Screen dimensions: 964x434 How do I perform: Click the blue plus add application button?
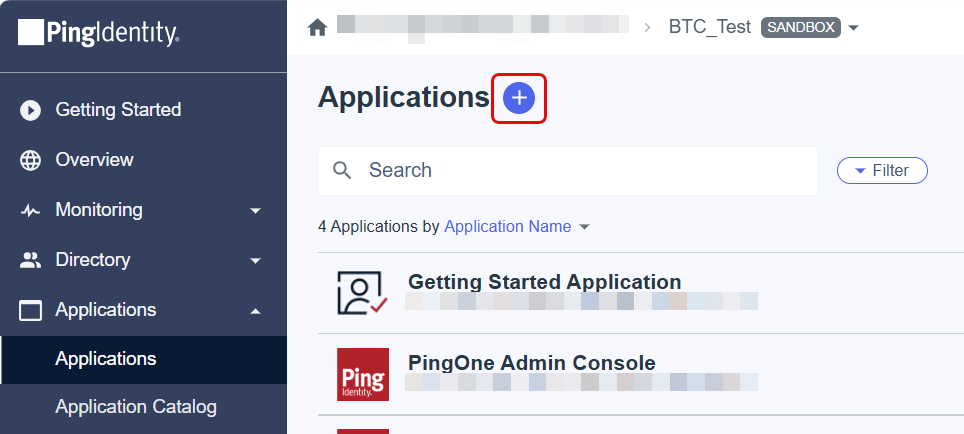[x=519, y=98]
